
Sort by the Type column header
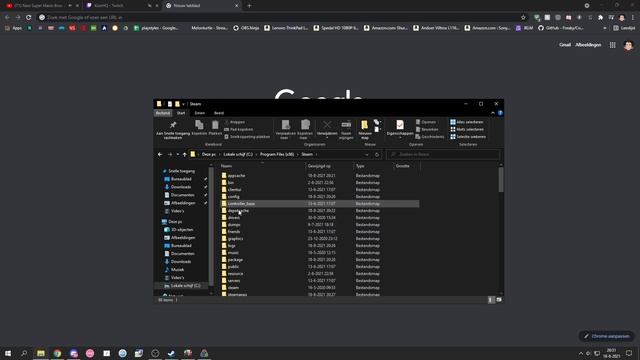(373, 166)
